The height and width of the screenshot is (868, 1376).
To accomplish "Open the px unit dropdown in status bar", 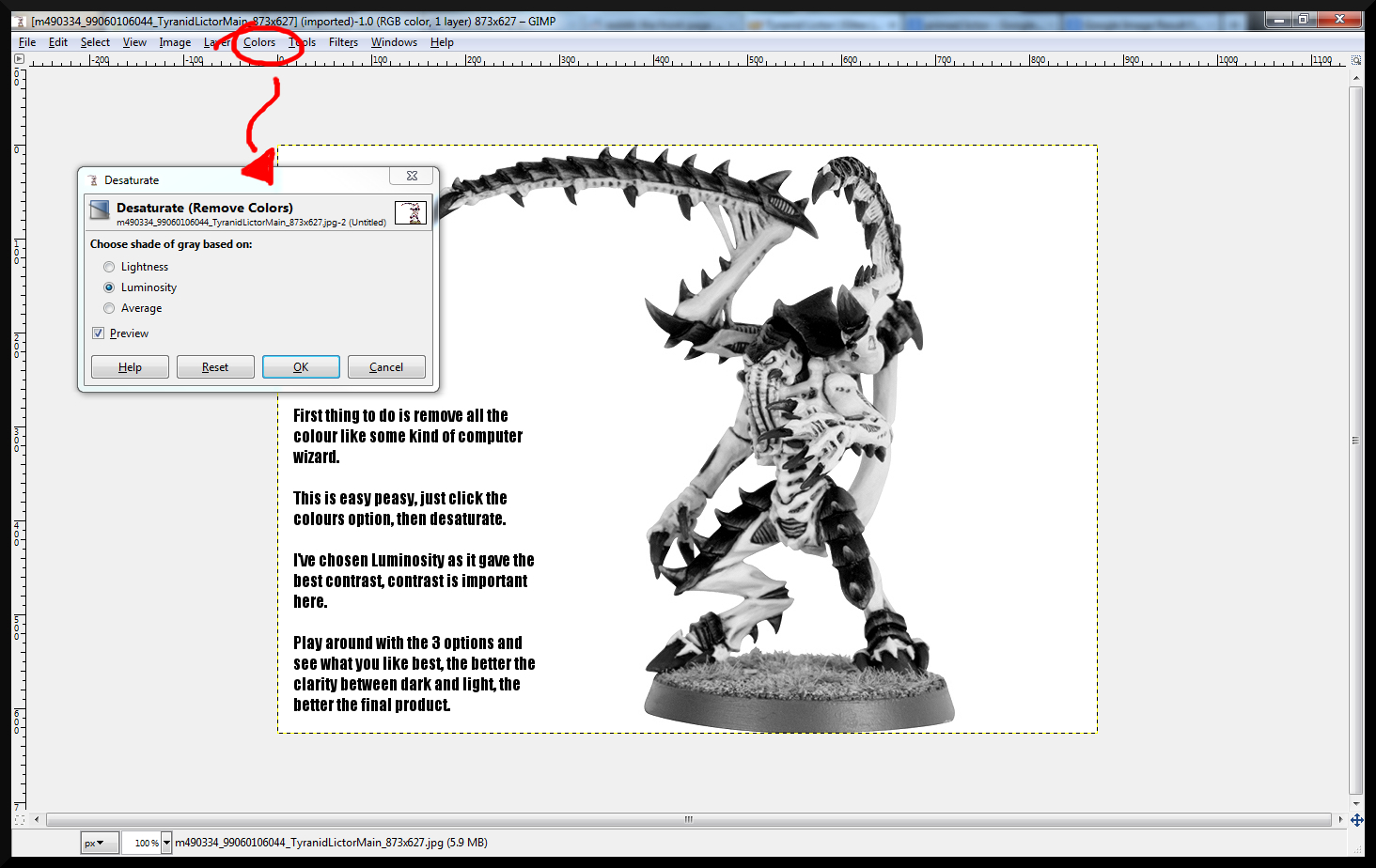I will tap(99, 843).
